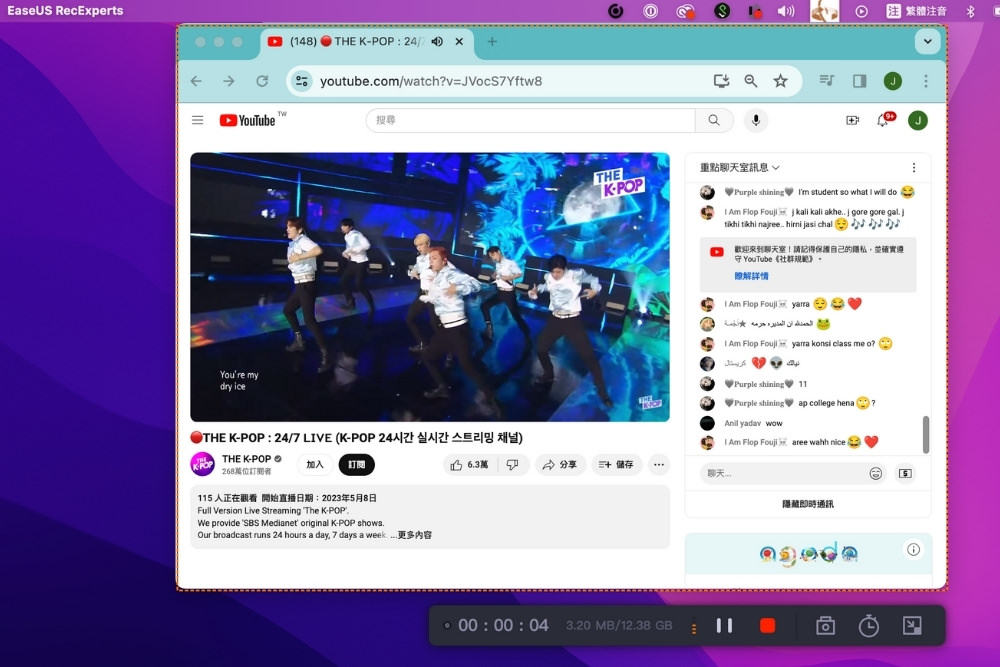This screenshot has height=667, width=1000.
Task: Expand description with ...更多內容
Action: coord(411,535)
